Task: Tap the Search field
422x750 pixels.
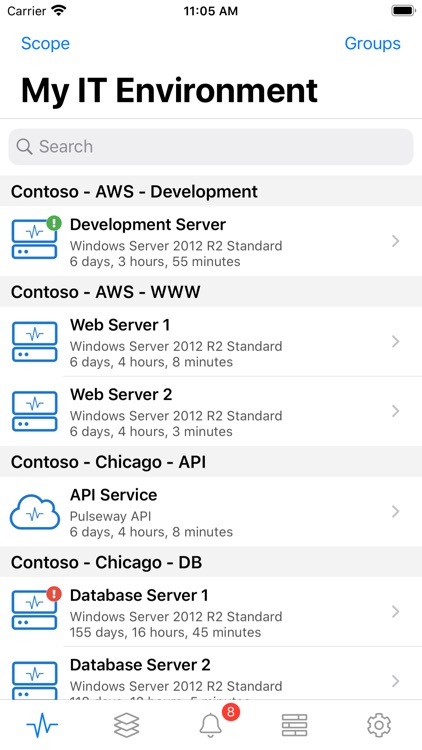Action: [x=211, y=147]
